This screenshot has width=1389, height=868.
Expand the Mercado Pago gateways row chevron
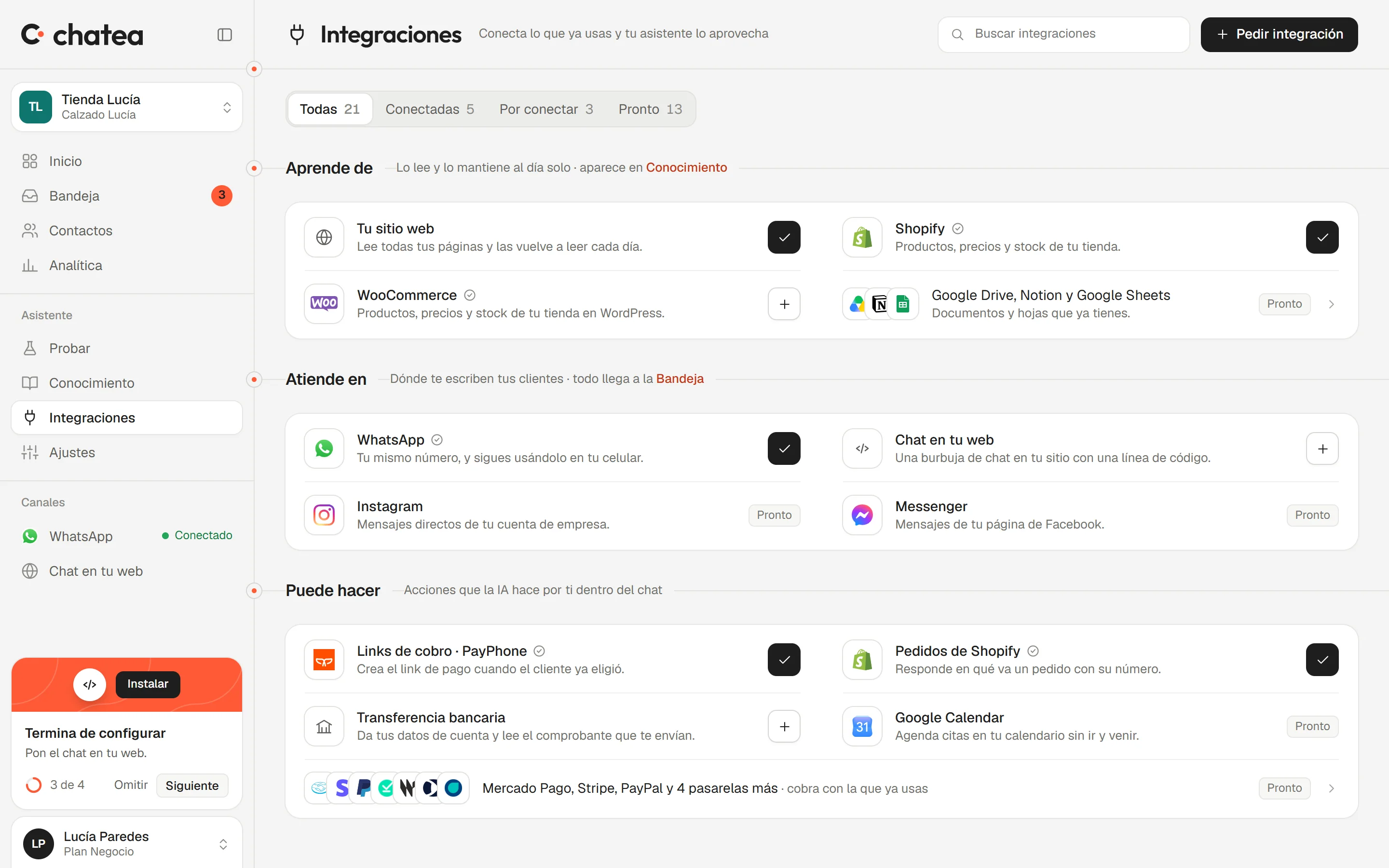click(x=1332, y=788)
